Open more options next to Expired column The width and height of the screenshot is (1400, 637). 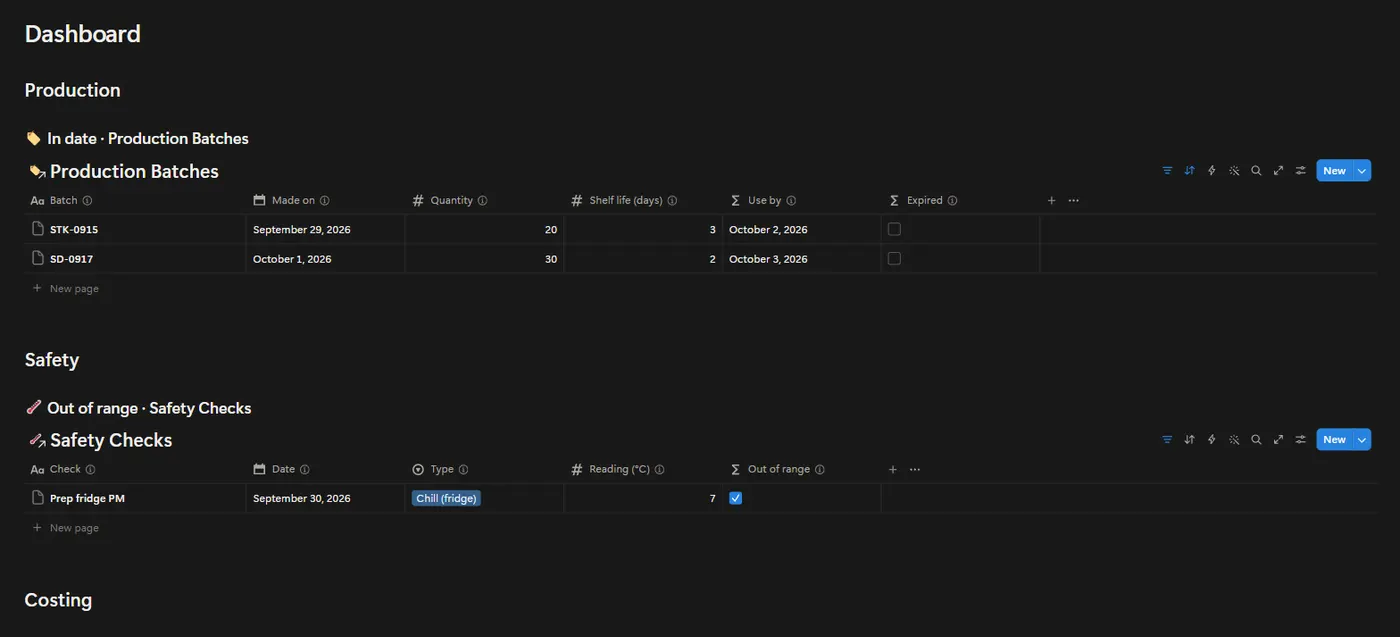[x=1073, y=200]
